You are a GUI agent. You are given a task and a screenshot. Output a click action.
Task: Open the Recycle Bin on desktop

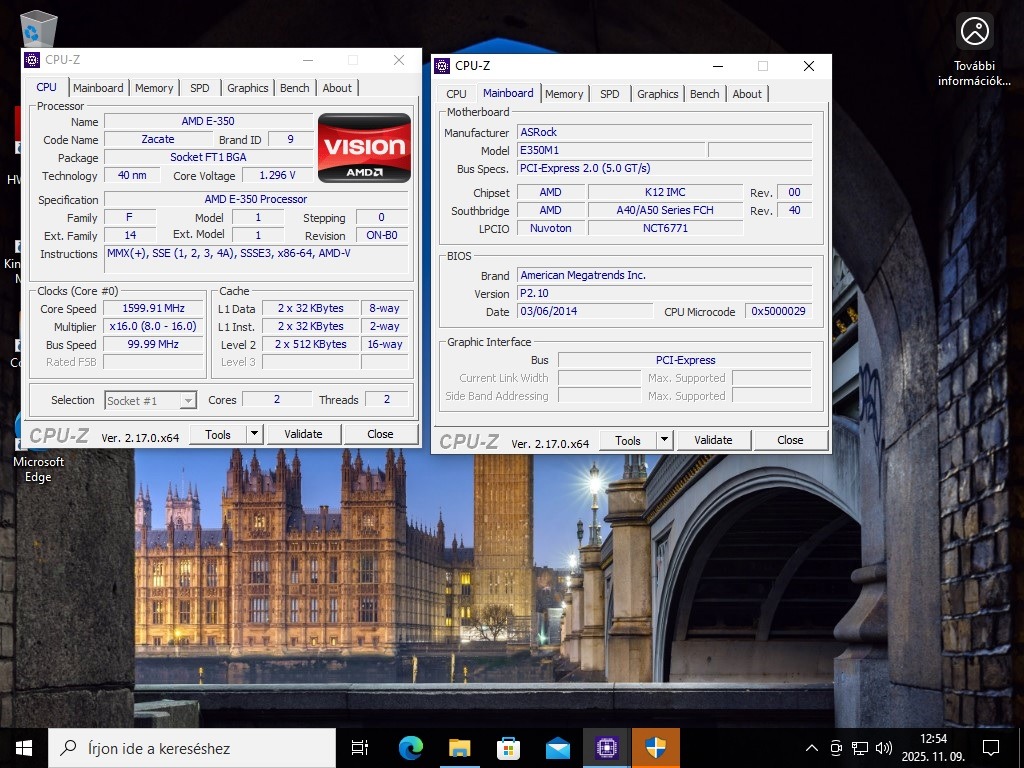tap(38, 28)
